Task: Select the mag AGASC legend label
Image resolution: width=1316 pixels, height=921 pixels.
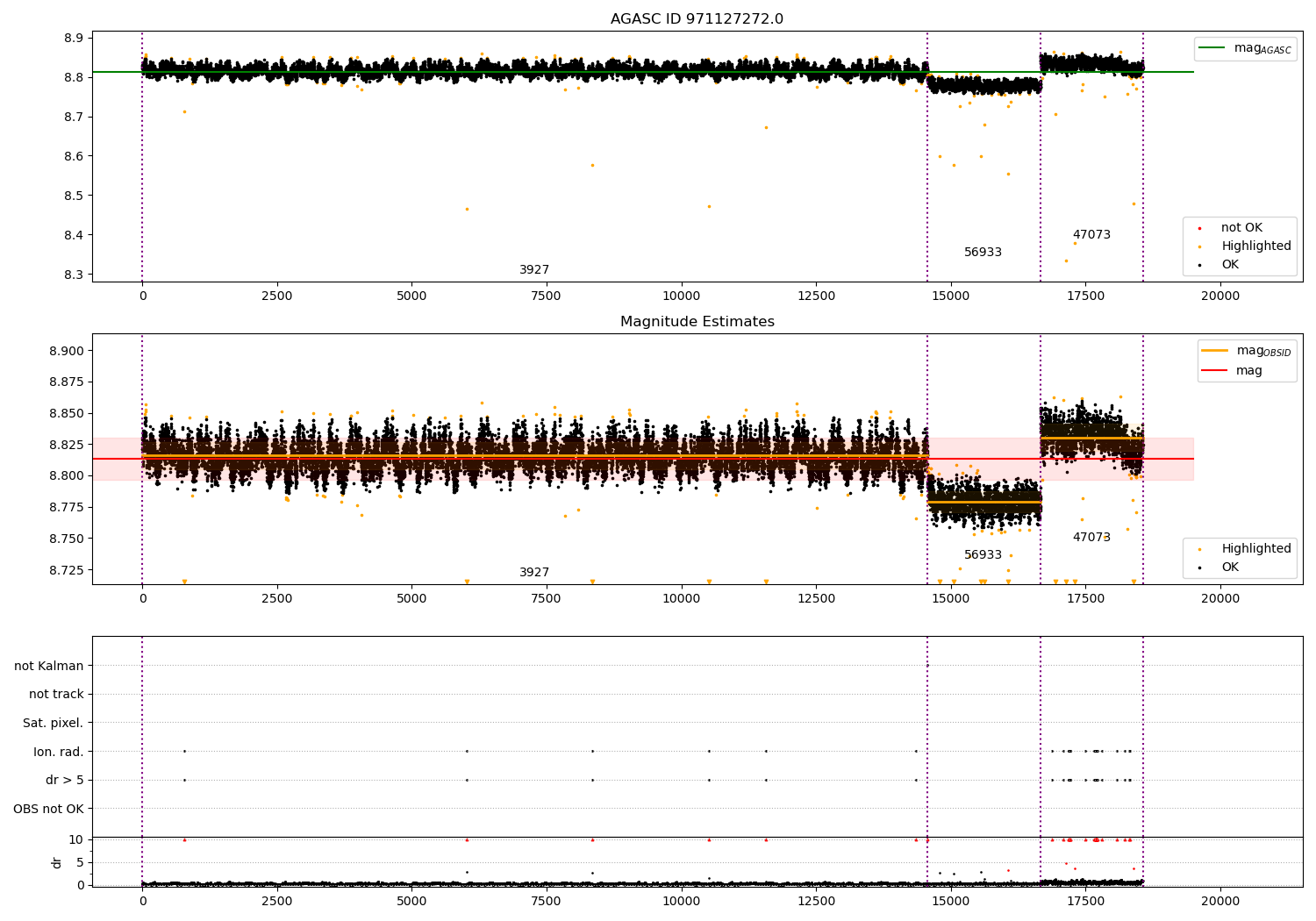Action: [x=1262, y=49]
